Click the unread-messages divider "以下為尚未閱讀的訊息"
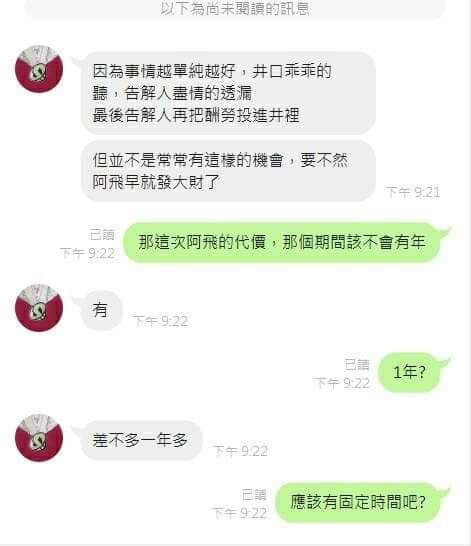 [x=235, y=8]
